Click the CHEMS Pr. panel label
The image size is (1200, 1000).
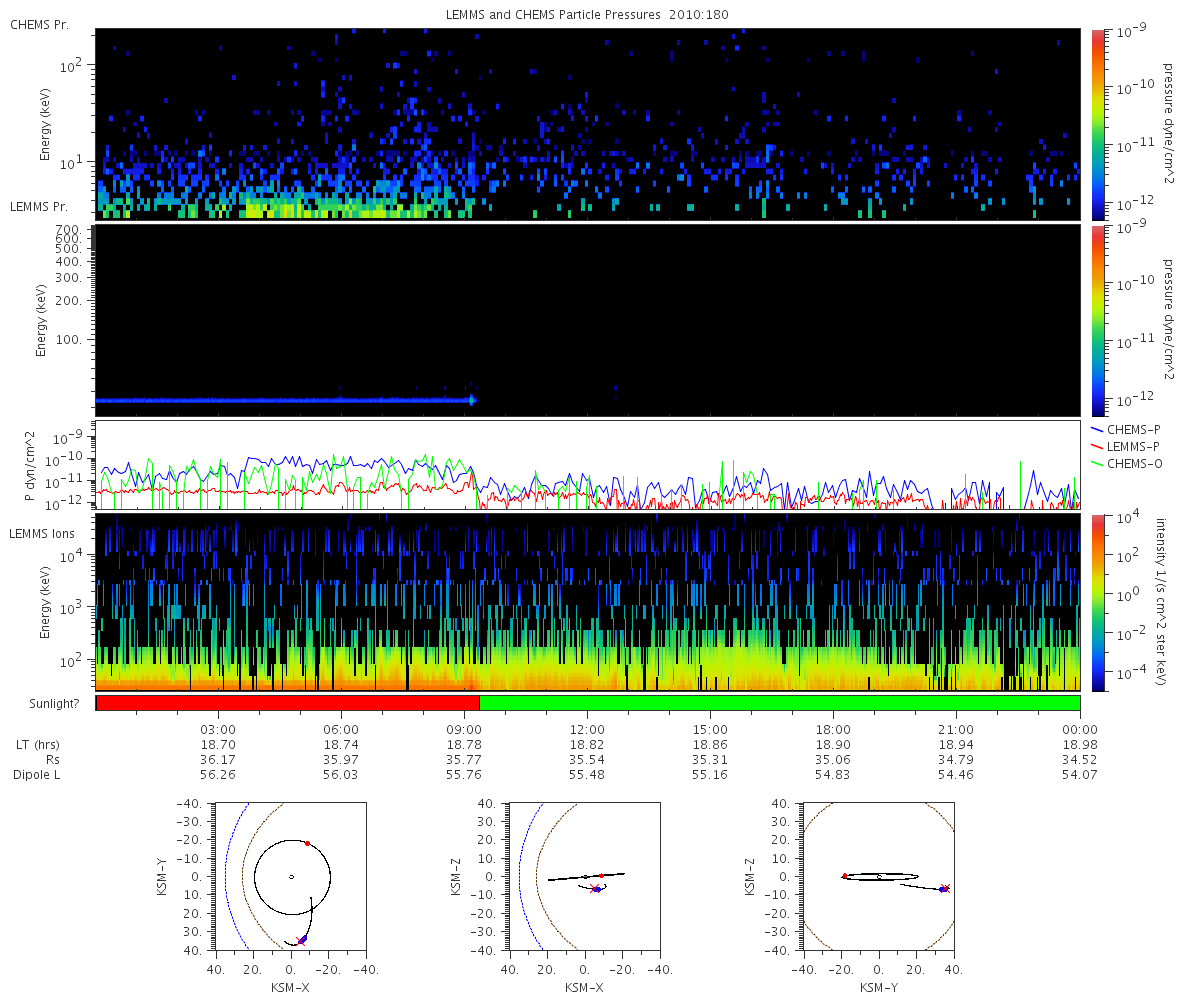click(x=37, y=24)
